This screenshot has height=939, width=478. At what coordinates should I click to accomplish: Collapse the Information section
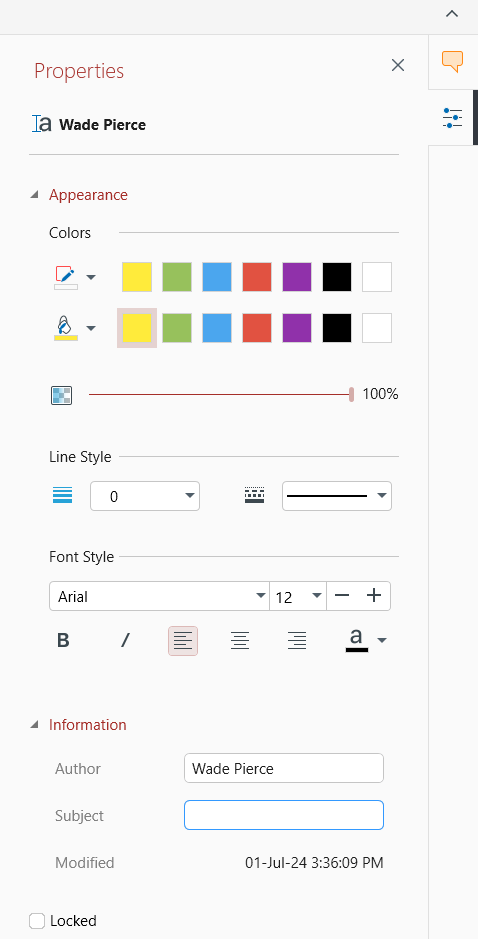(35, 725)
